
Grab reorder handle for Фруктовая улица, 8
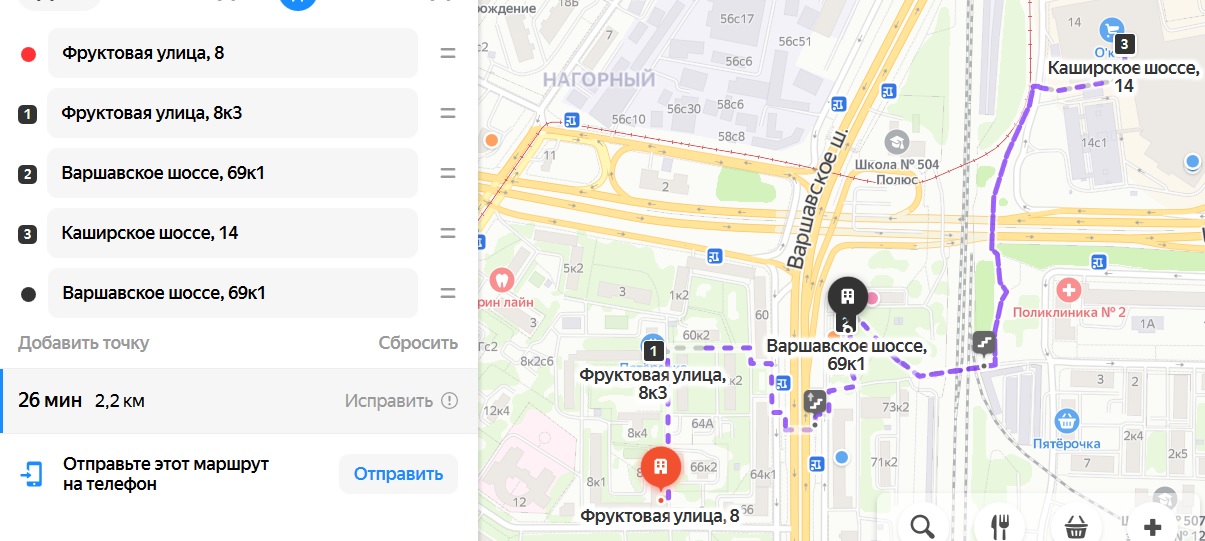tap(448, 53)
